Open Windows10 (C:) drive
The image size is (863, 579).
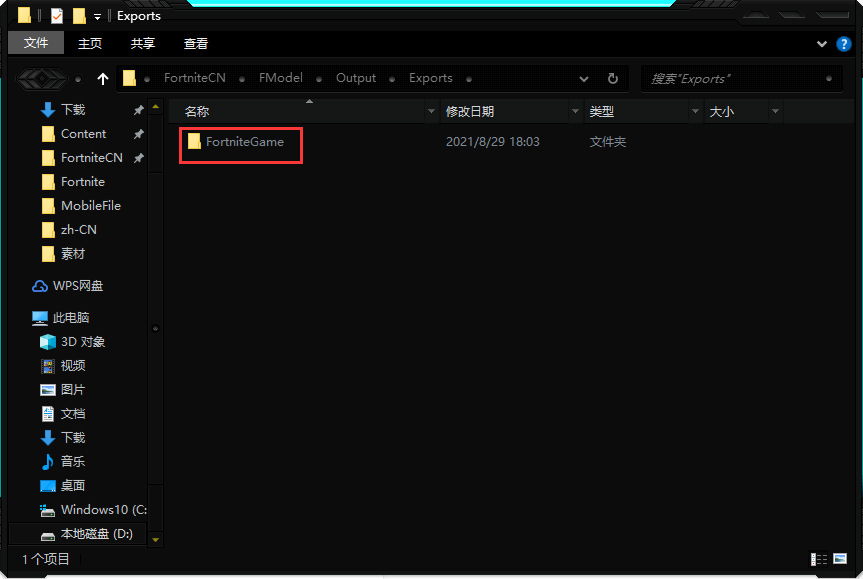tap(94, 510)
